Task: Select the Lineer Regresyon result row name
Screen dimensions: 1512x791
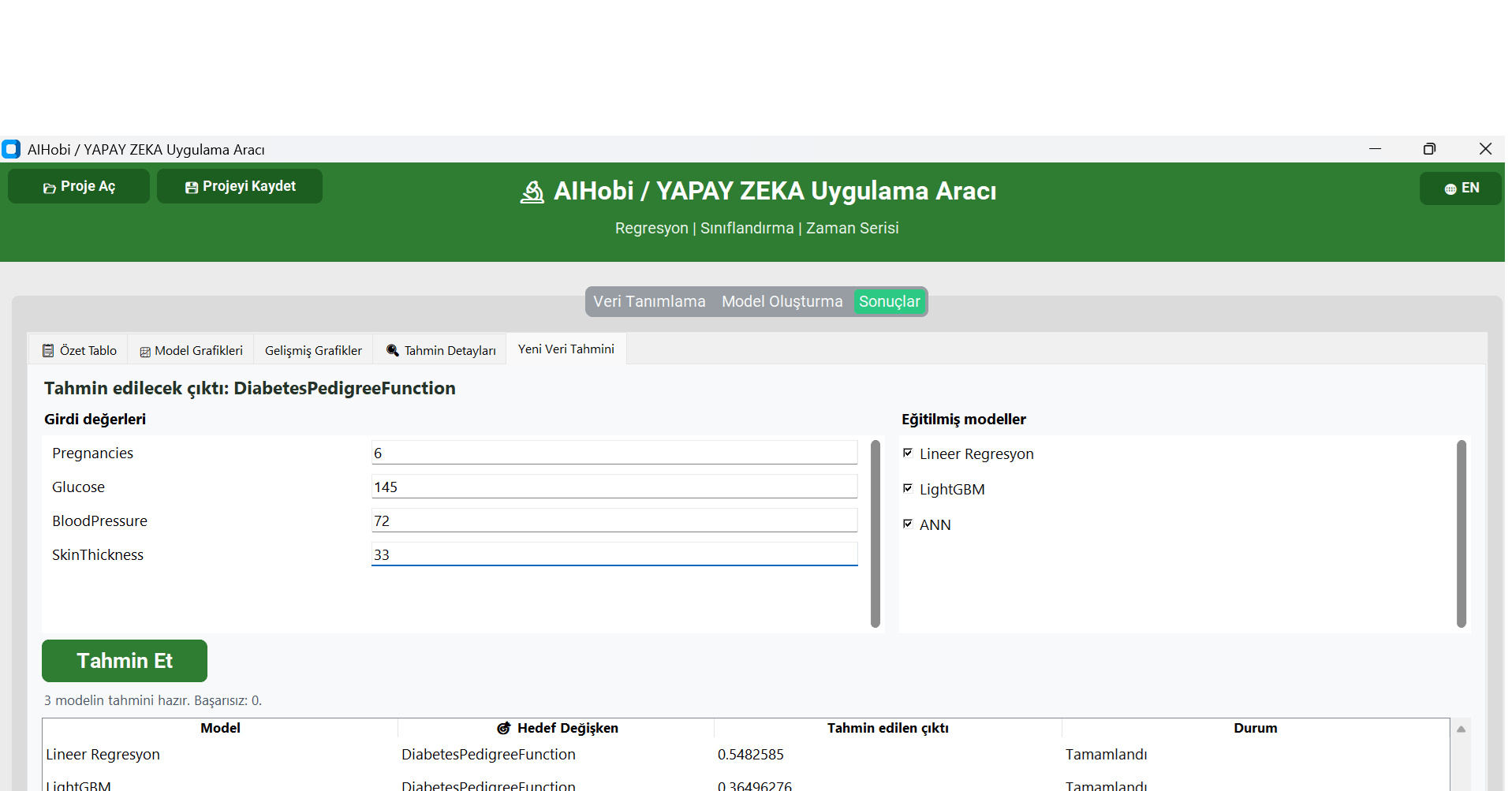Action: coord(103,755)
